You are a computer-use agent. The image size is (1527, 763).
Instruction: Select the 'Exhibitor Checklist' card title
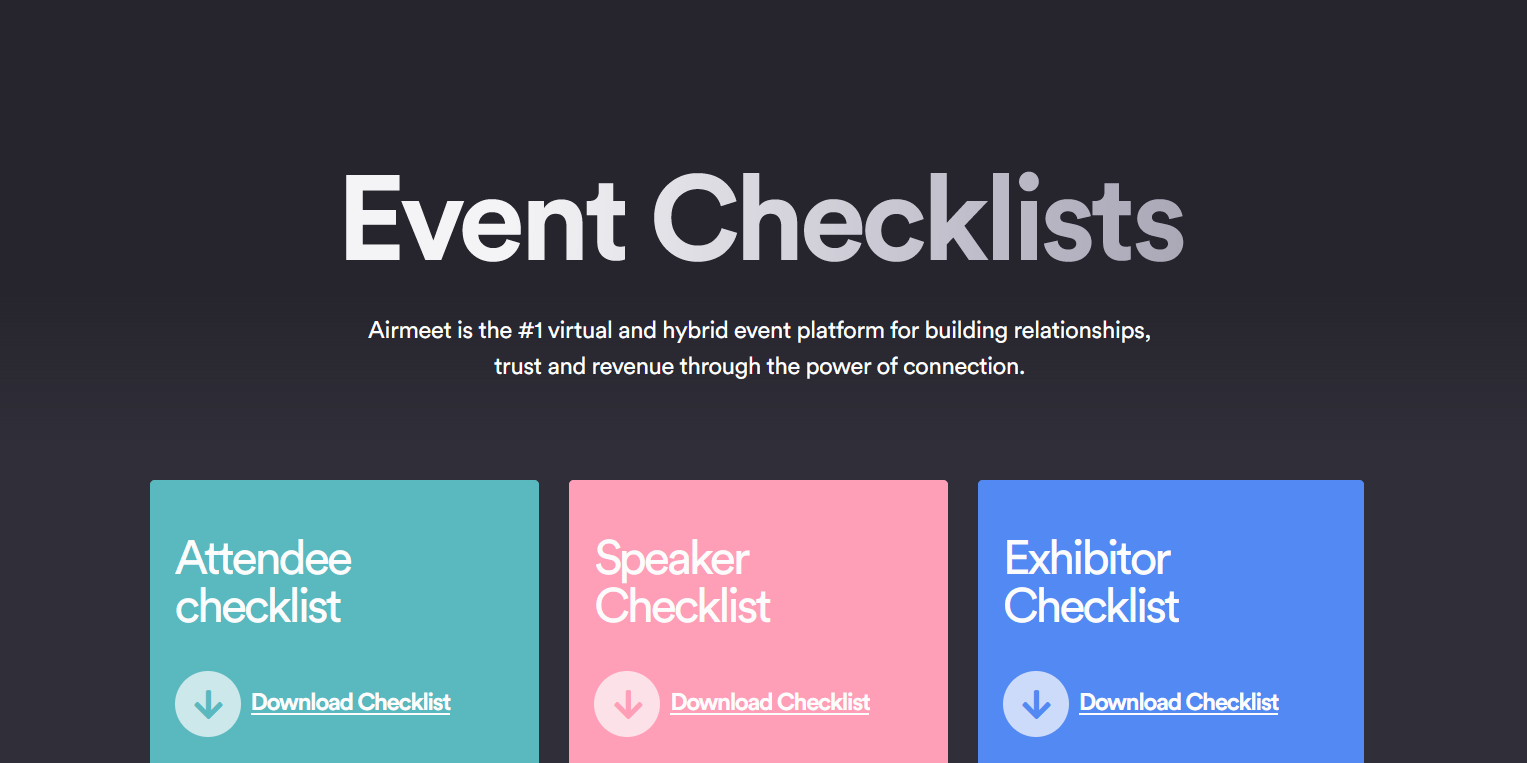1091,582
